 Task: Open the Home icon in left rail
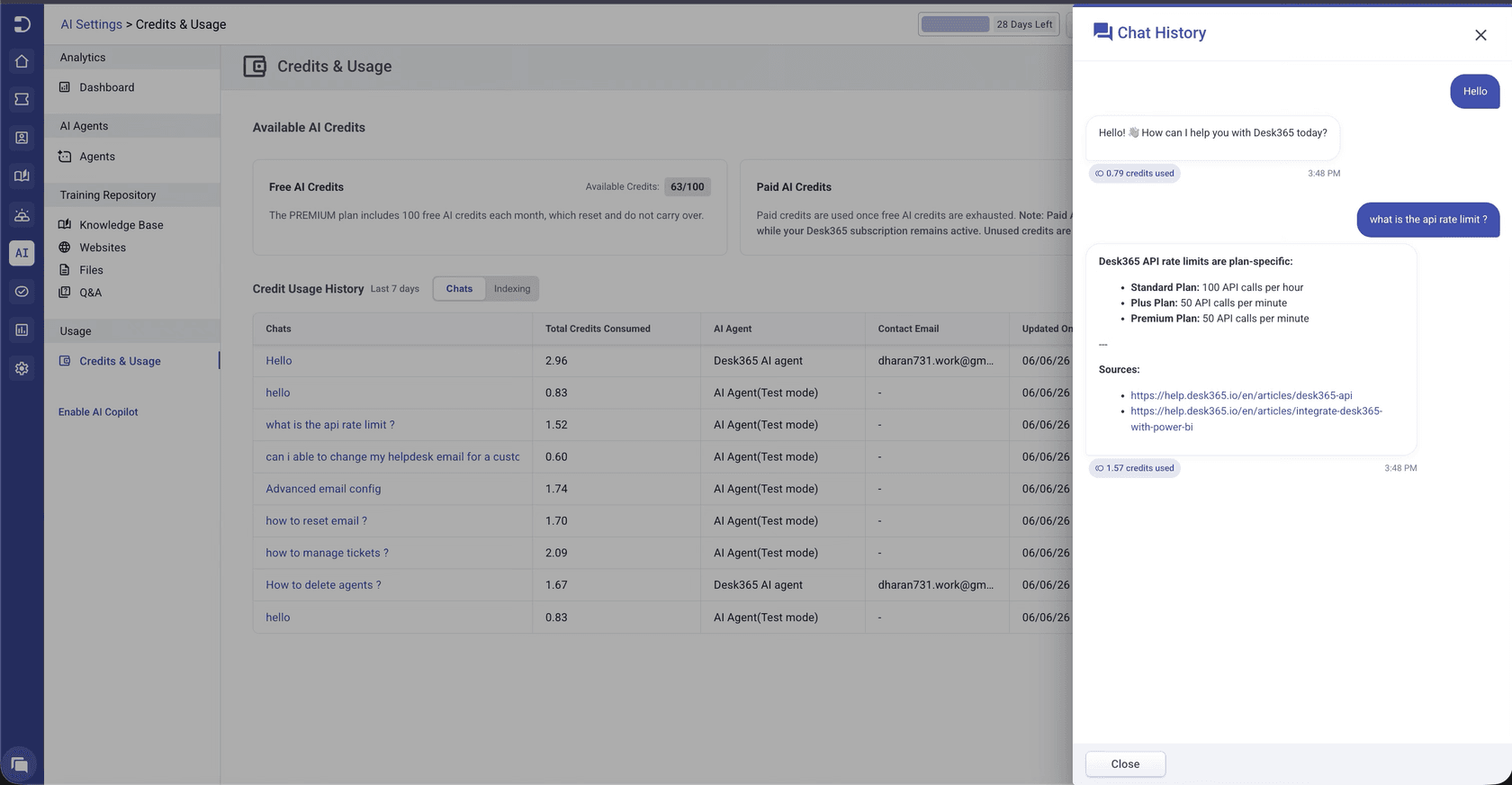click(22, 61)
